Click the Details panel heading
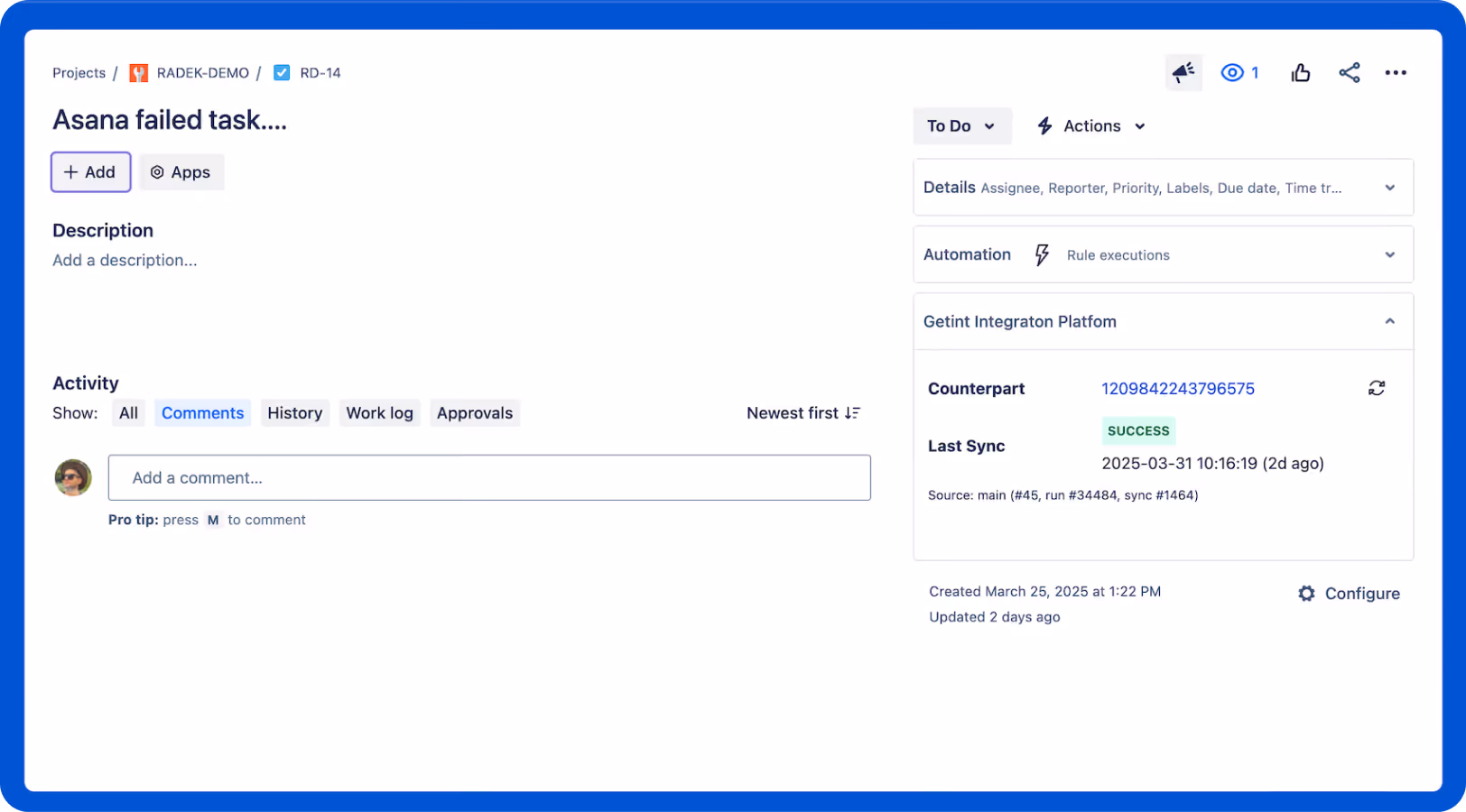Viewport: 1466px width, 812px height. pos(949,188)
